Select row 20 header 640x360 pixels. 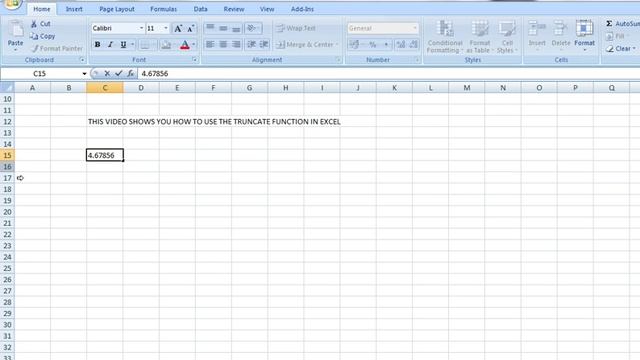(7, 212)
